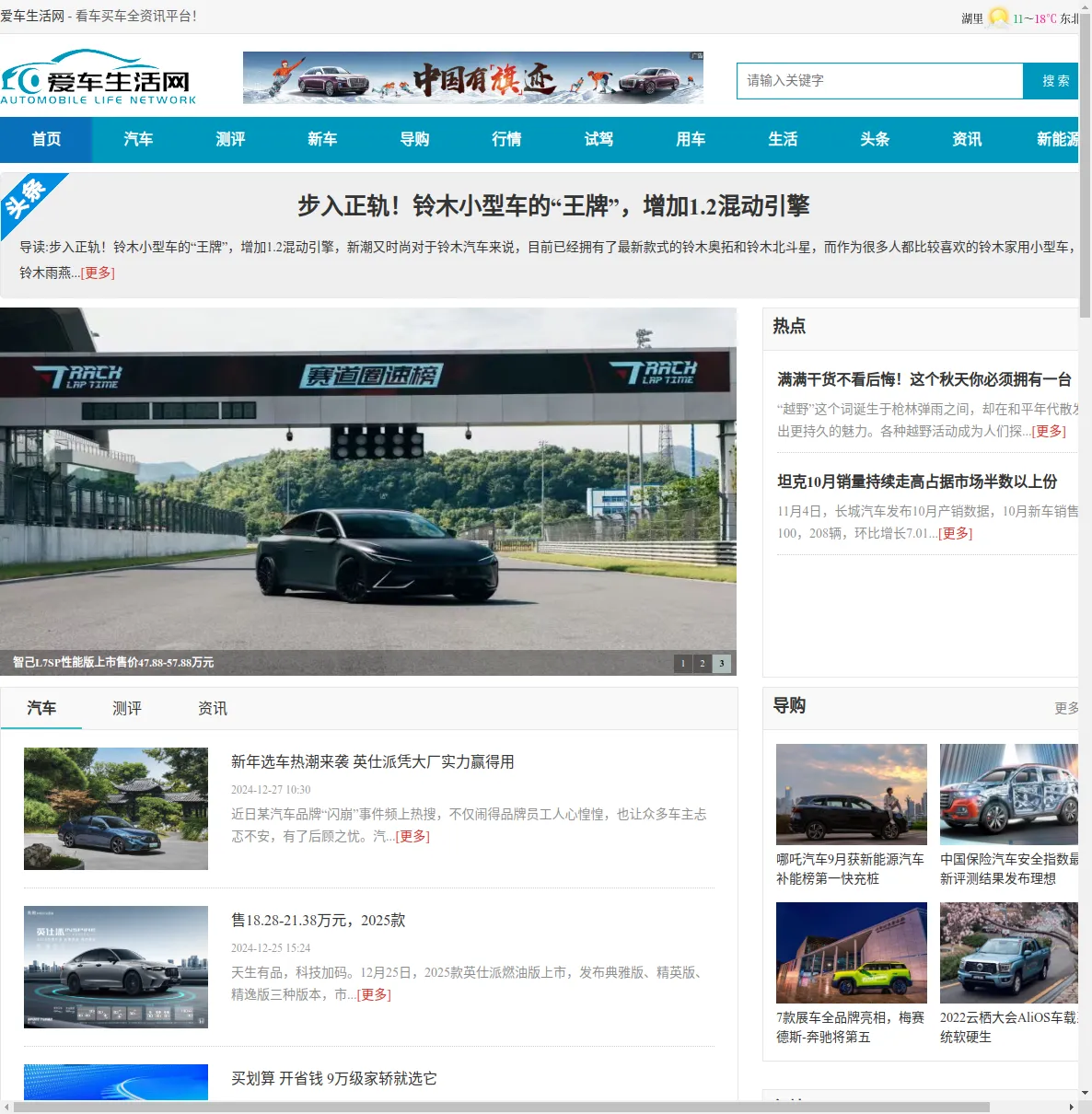Click 更多 under the 越野 article summary
The width and height of the screenshot is (1092, 1114).
[1049, 431]
